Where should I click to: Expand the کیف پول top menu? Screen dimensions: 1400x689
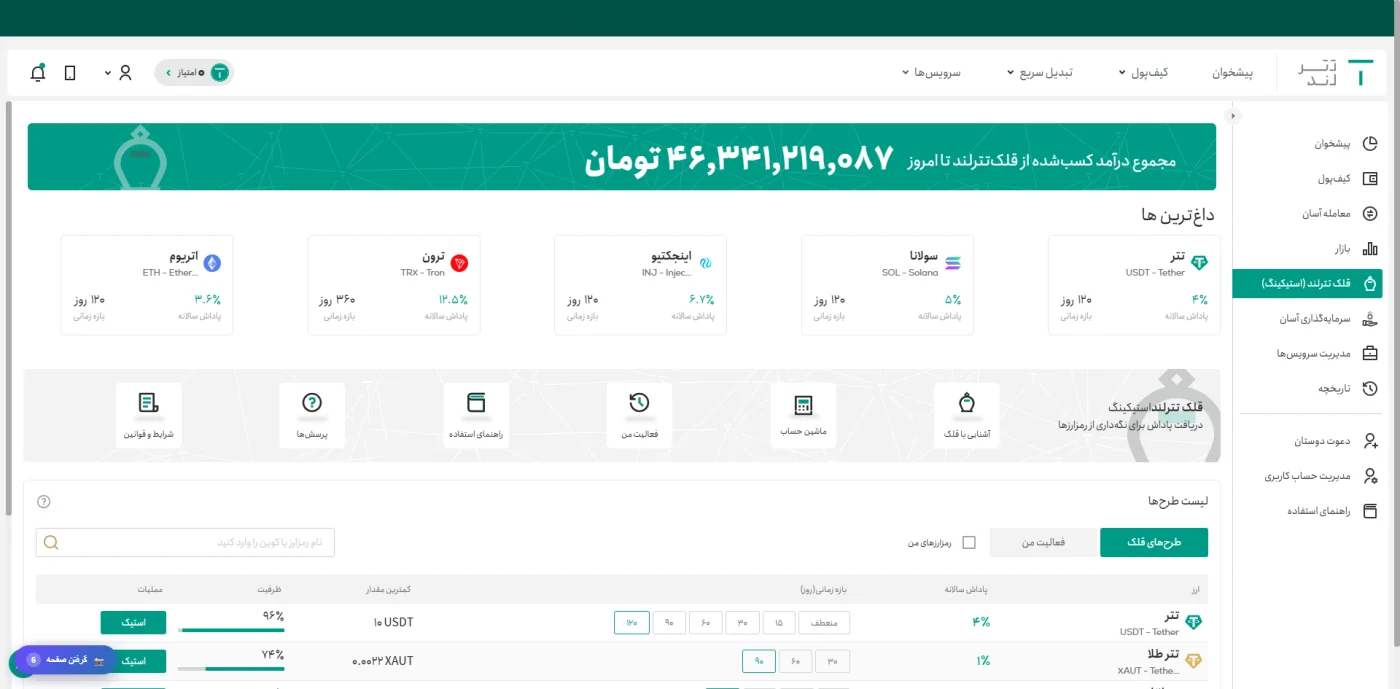coord(1143,73)
